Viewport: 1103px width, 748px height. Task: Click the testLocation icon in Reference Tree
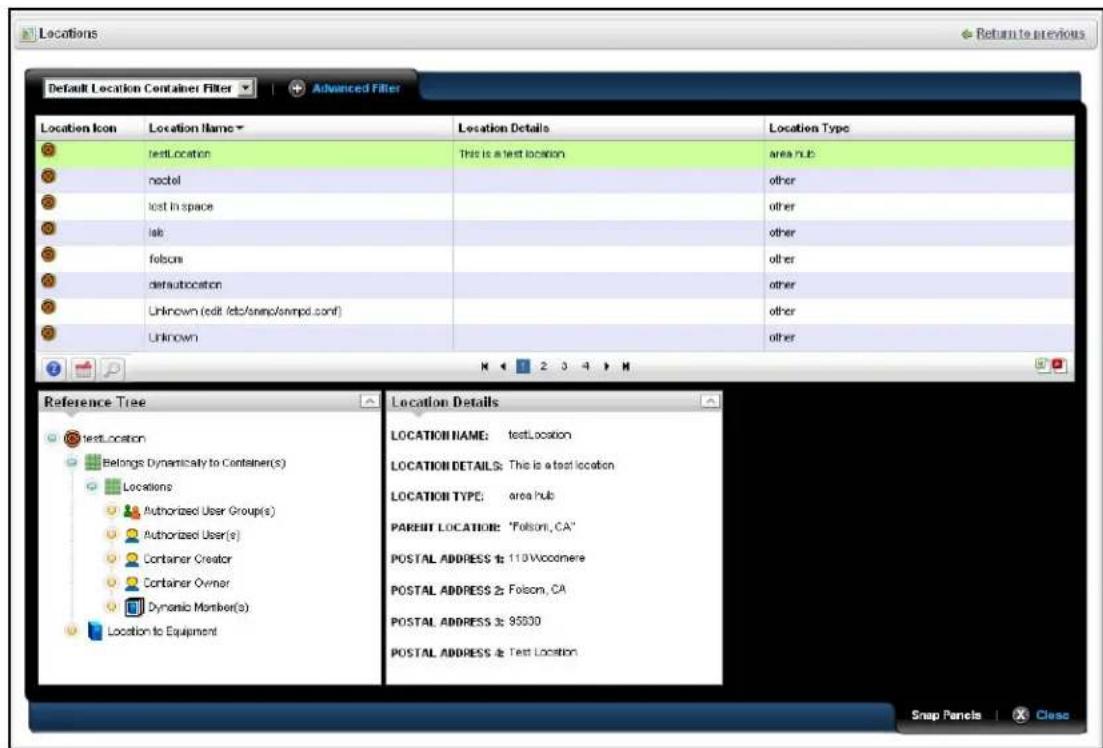point(72,438)
